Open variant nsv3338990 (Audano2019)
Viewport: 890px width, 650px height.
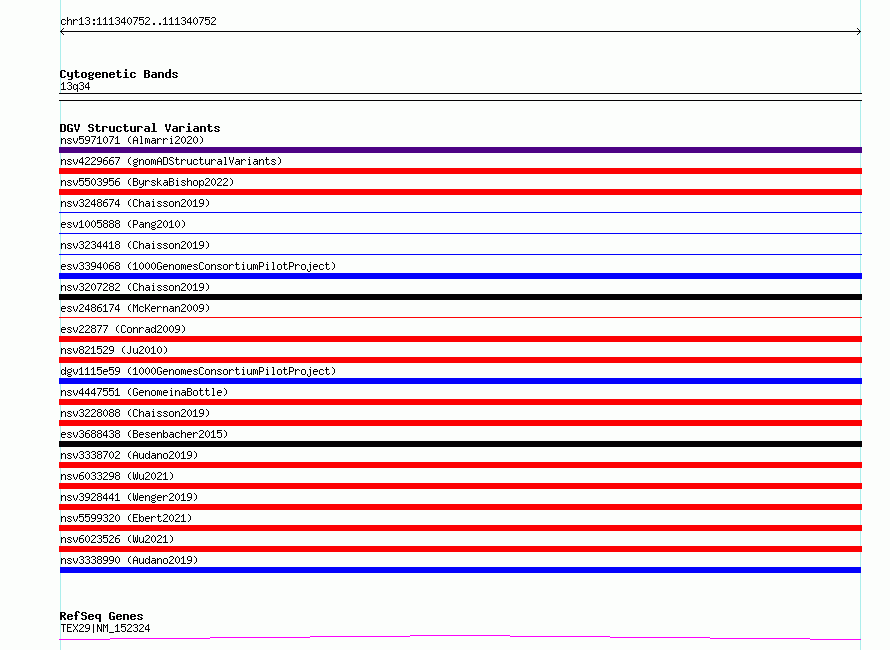(x=129, y=560)
